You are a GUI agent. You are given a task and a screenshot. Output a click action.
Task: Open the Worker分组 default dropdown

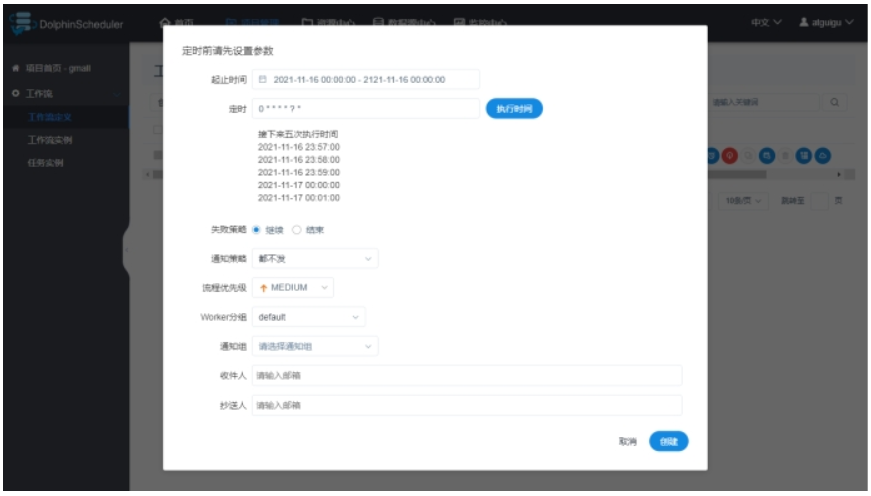tap(308, 317)
